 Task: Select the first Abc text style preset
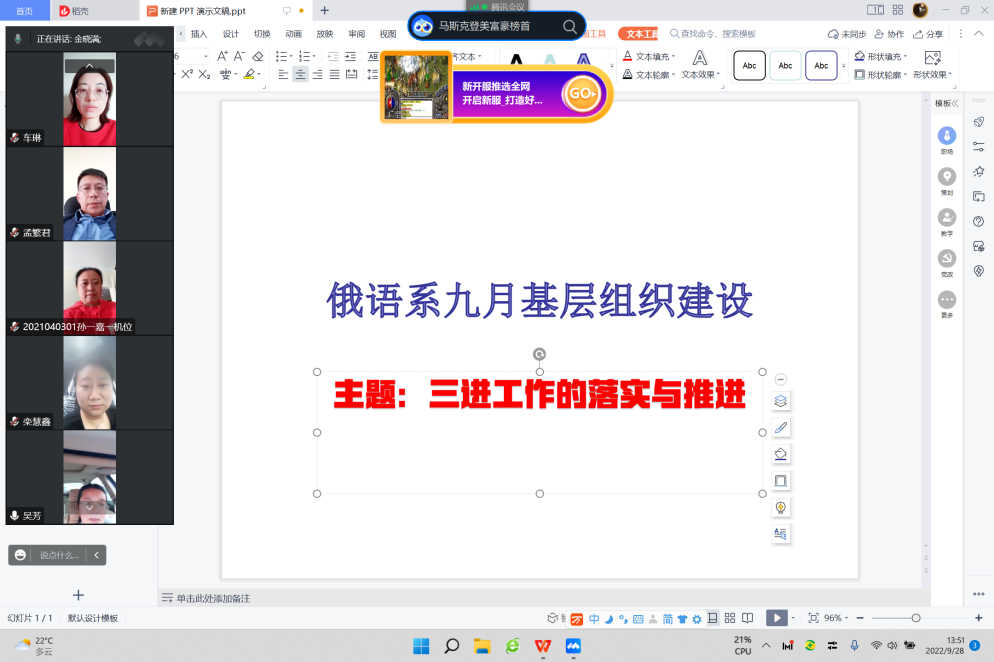click(x=749, y=65)
